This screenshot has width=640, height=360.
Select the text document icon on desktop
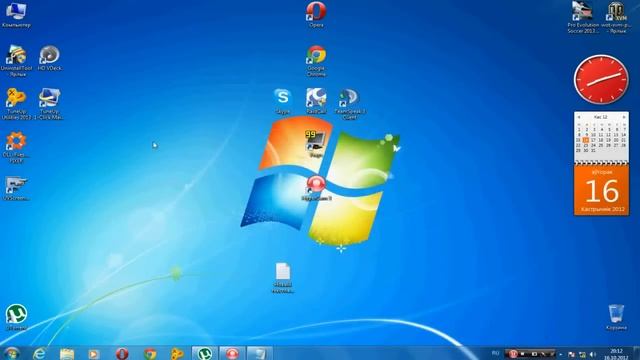coord(282,278)
